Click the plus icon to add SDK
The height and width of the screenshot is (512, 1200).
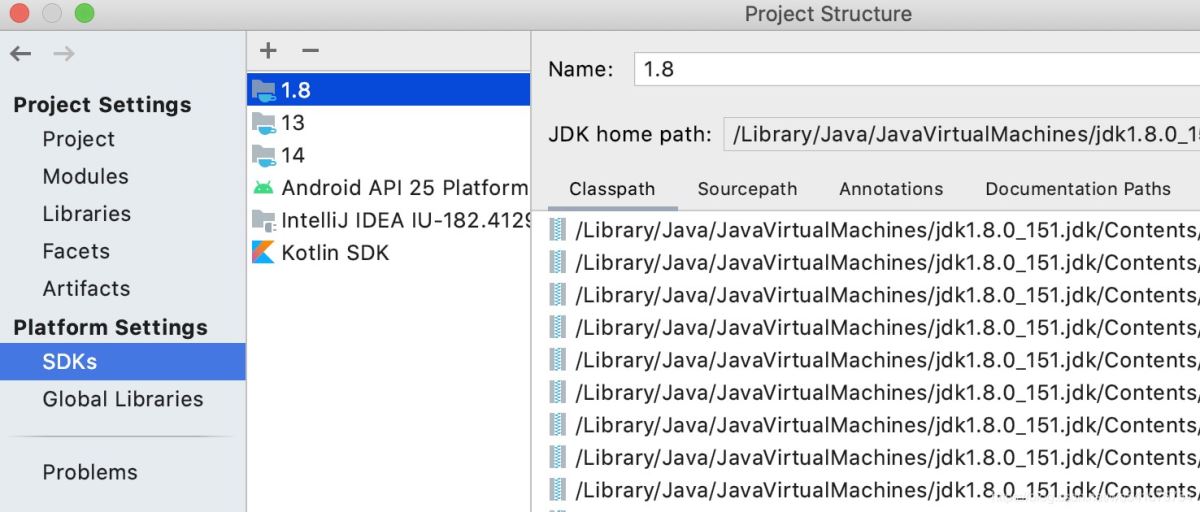[x=268, y=51]
